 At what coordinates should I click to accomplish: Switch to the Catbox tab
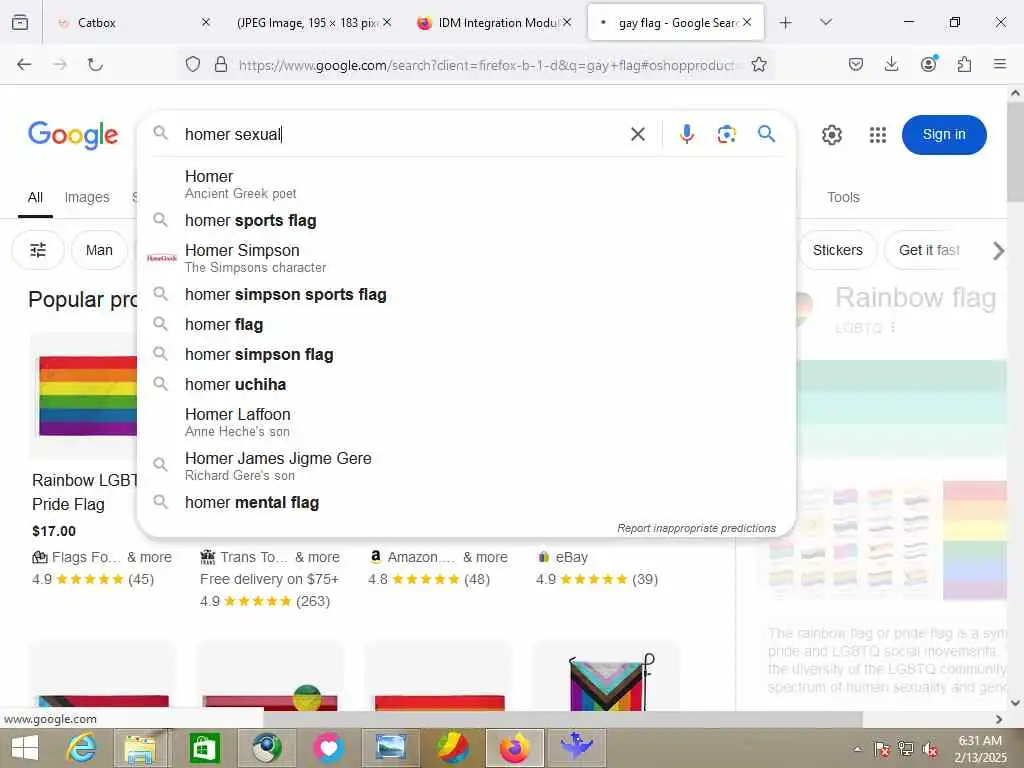pyautogui.click(x=131, y=23)
